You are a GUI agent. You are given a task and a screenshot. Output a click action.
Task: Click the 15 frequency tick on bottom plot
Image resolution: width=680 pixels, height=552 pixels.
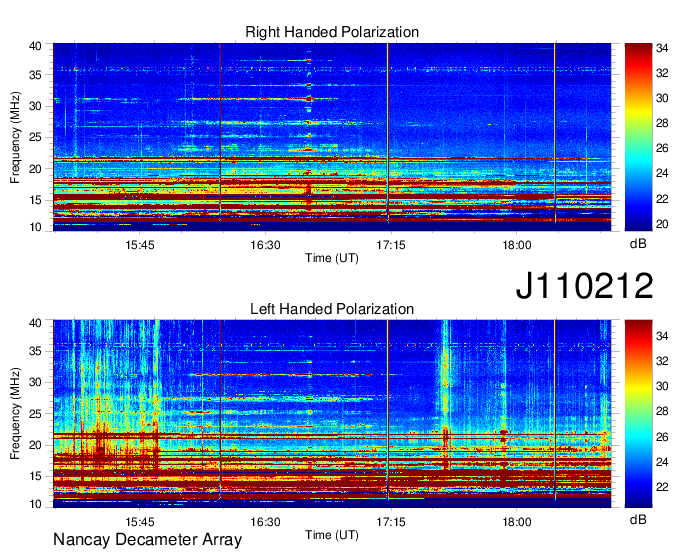(35, 477)
